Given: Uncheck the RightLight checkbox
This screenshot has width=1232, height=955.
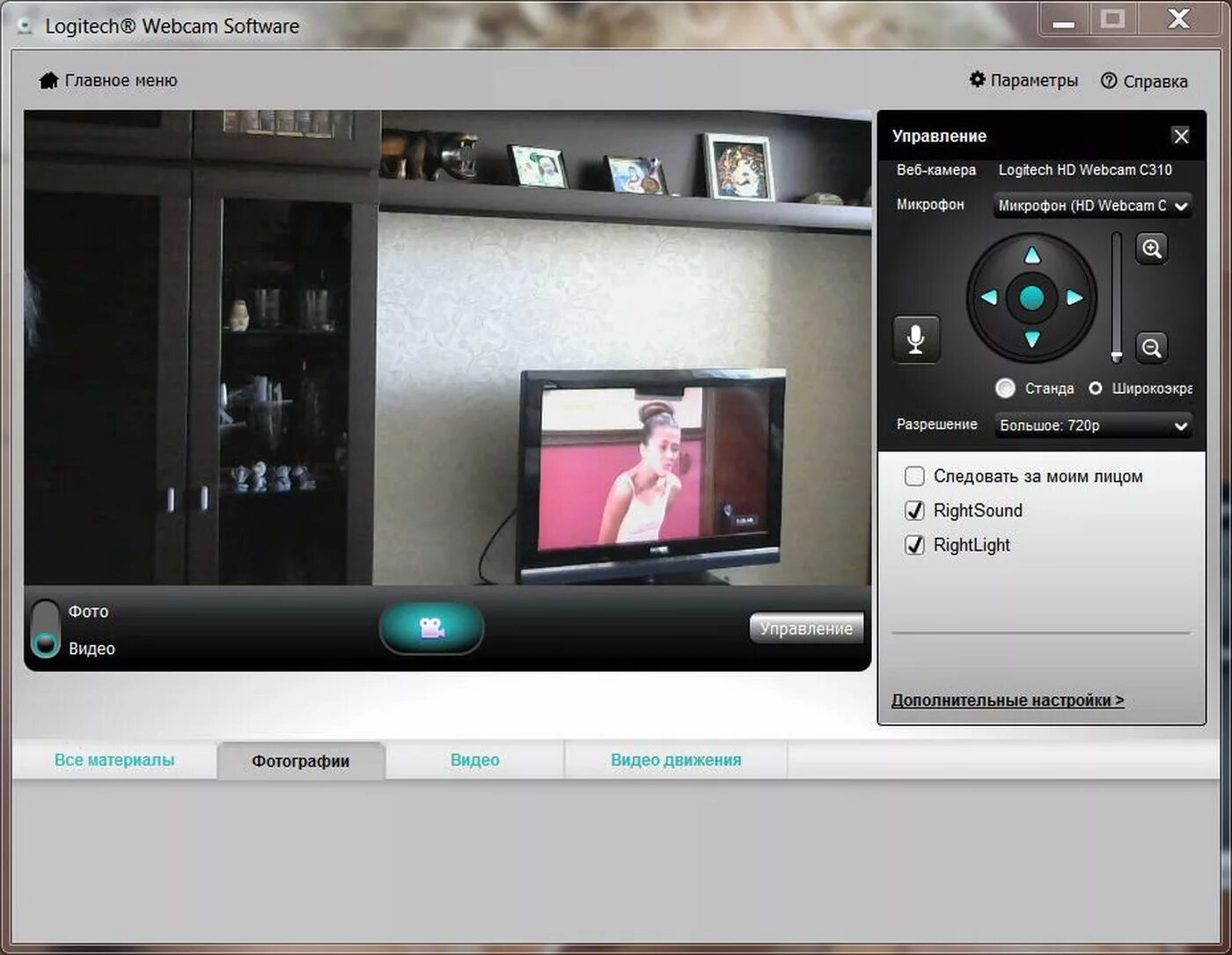Looking at the screenshot, I should click(914, 545).
